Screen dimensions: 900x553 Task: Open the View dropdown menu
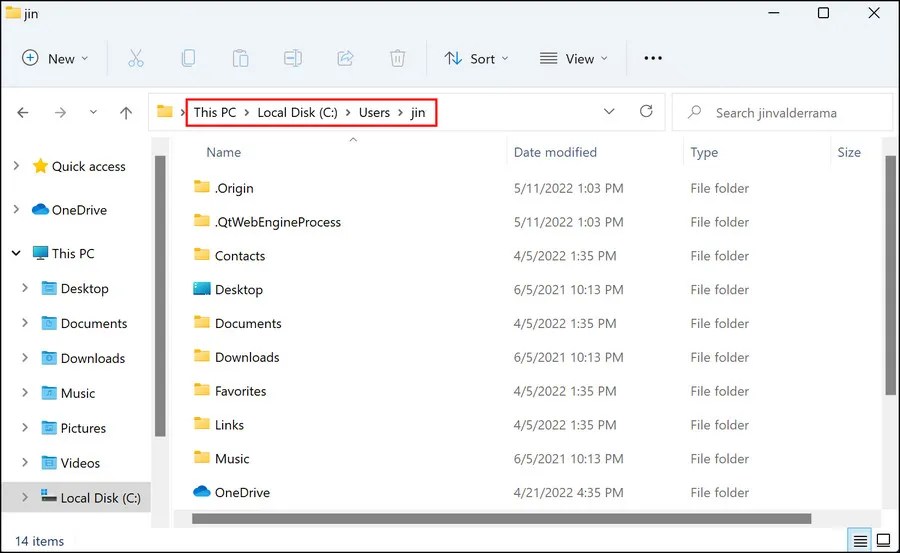tap(573, 58)
